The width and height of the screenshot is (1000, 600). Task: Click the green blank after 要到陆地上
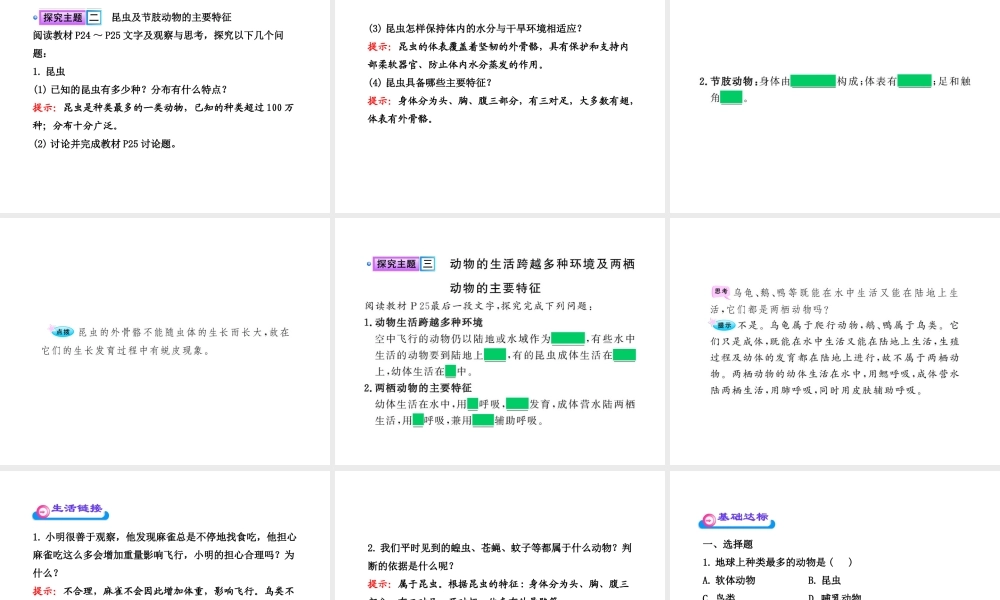click(x=495, y=355)
